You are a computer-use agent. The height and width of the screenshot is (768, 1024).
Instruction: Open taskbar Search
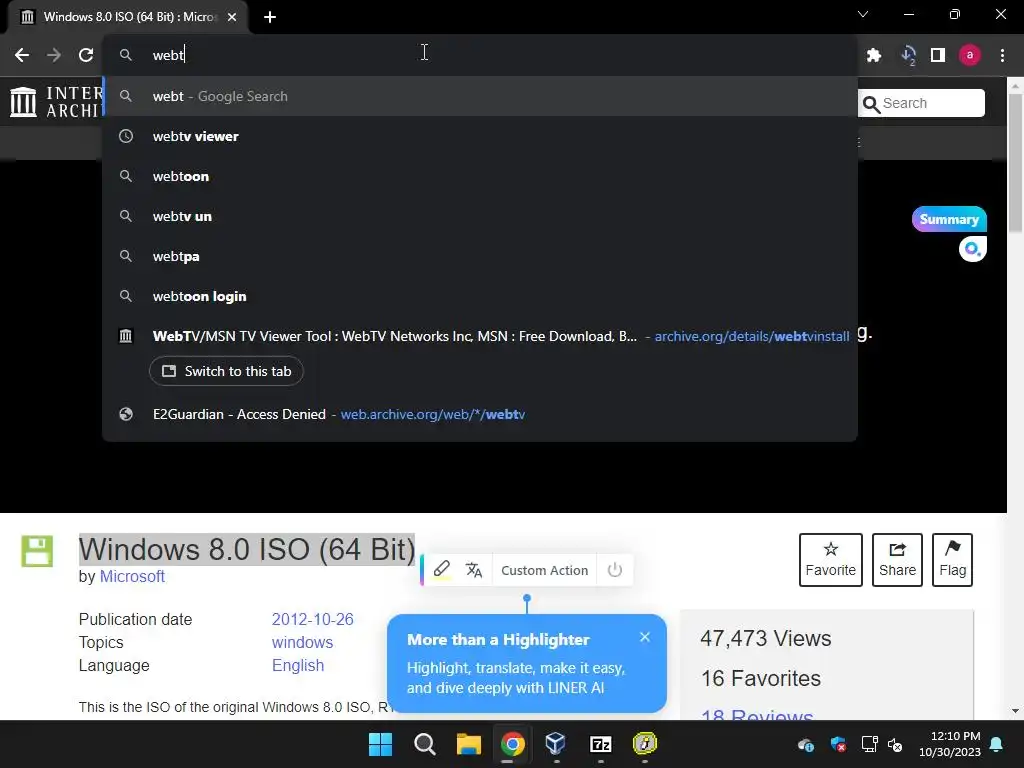click(424, 744)
